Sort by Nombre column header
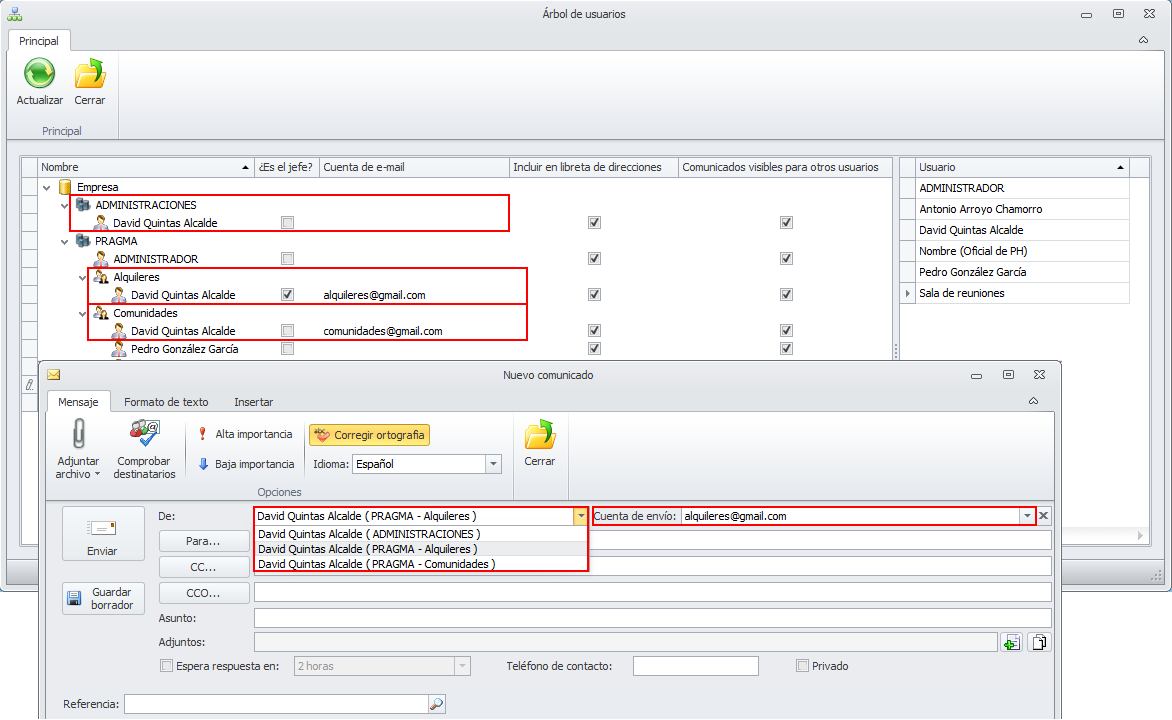1172x720 pixels. coord(146,167)
